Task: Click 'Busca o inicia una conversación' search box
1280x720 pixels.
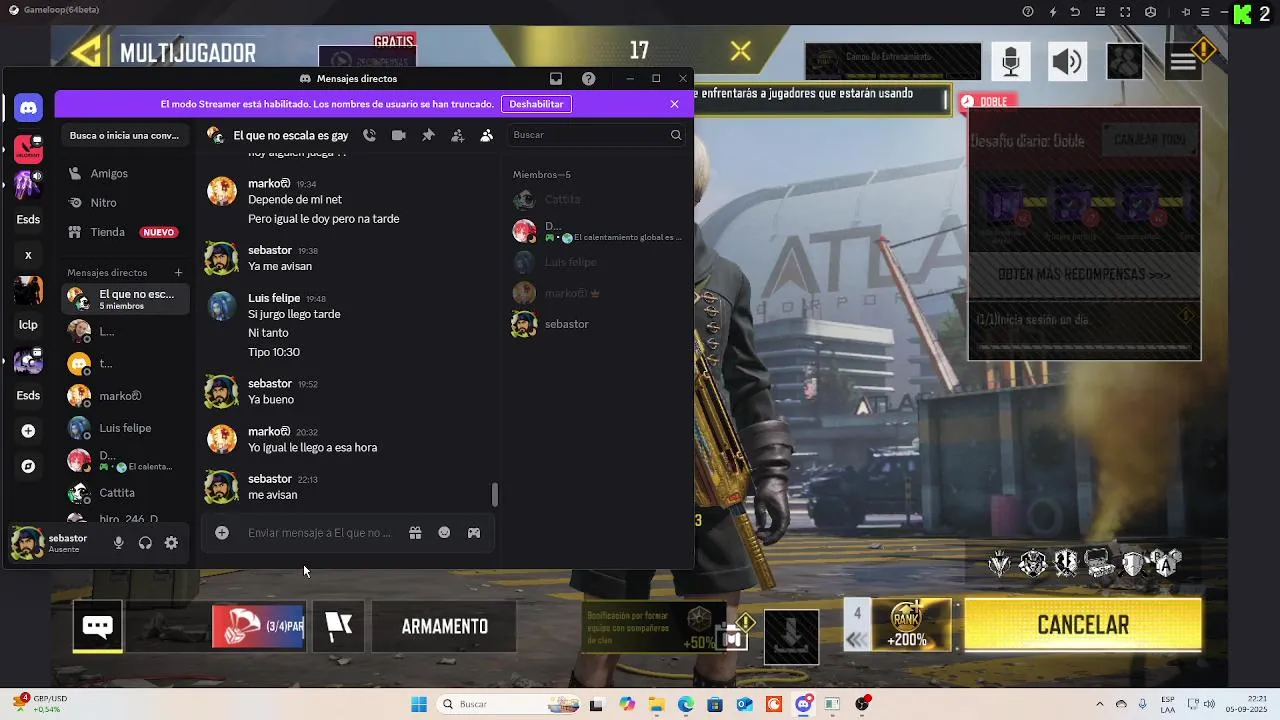Action: tap(126, 135)
